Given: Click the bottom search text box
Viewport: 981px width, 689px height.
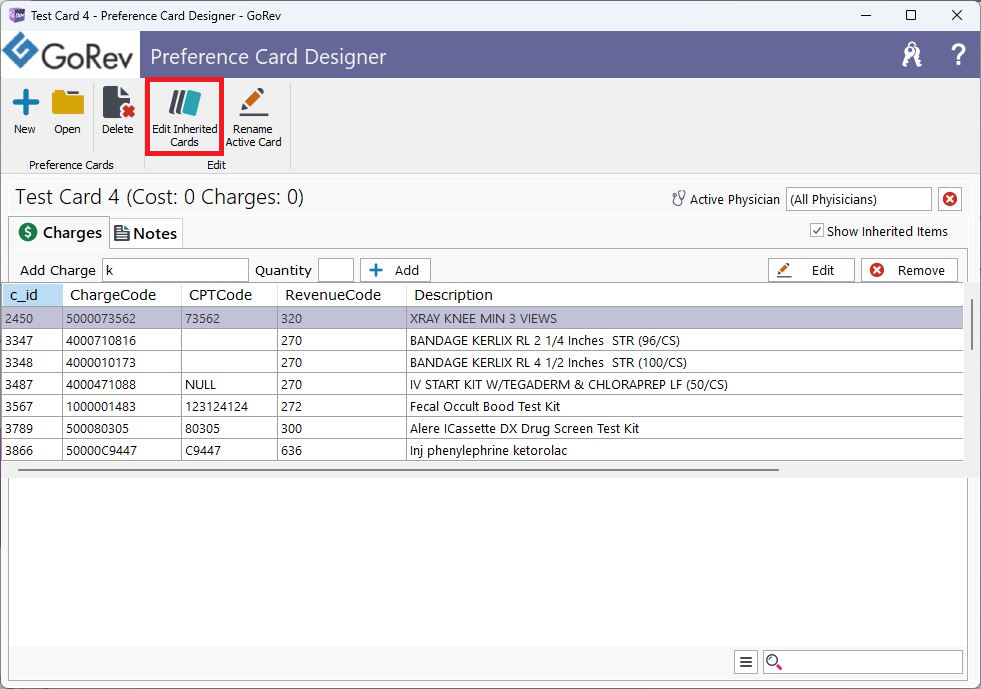Looking at the screenshot, I should tap(862, 661).
